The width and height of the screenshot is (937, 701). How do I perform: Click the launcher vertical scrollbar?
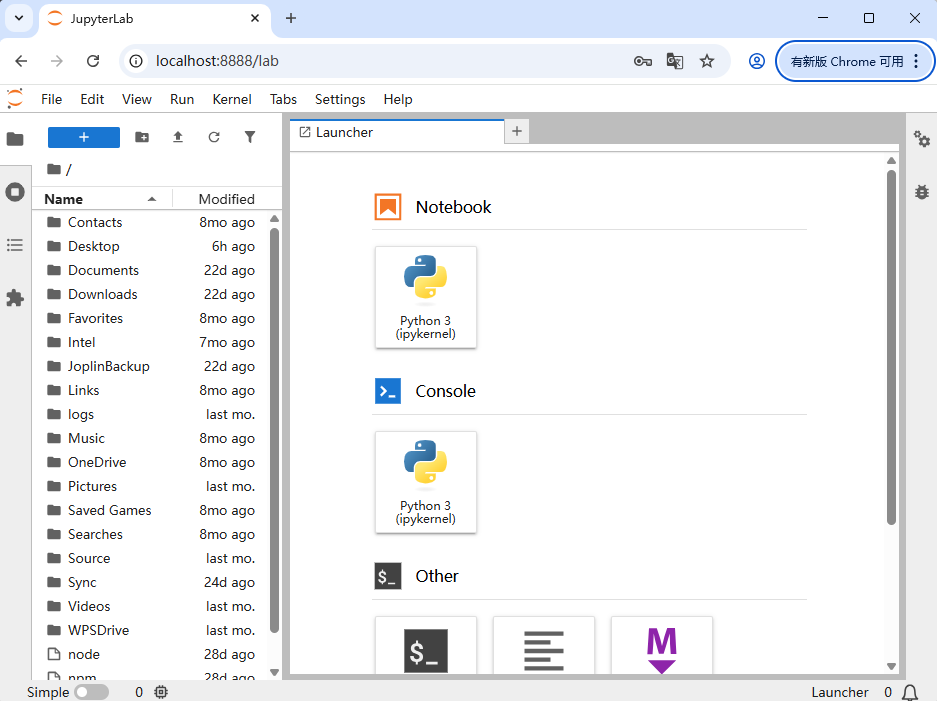coord(891,347)
